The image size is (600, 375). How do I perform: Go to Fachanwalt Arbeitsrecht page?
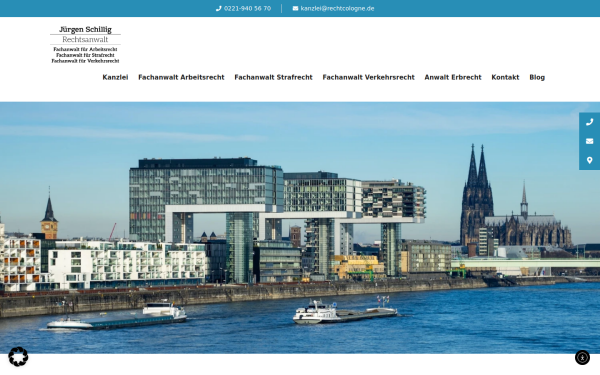coord(181,77)
